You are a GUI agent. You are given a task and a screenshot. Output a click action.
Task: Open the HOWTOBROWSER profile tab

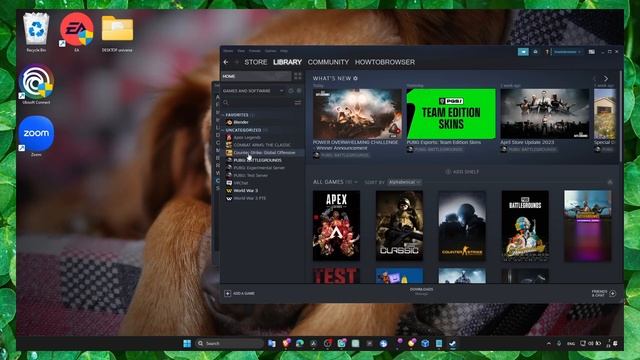click(384, 62)
